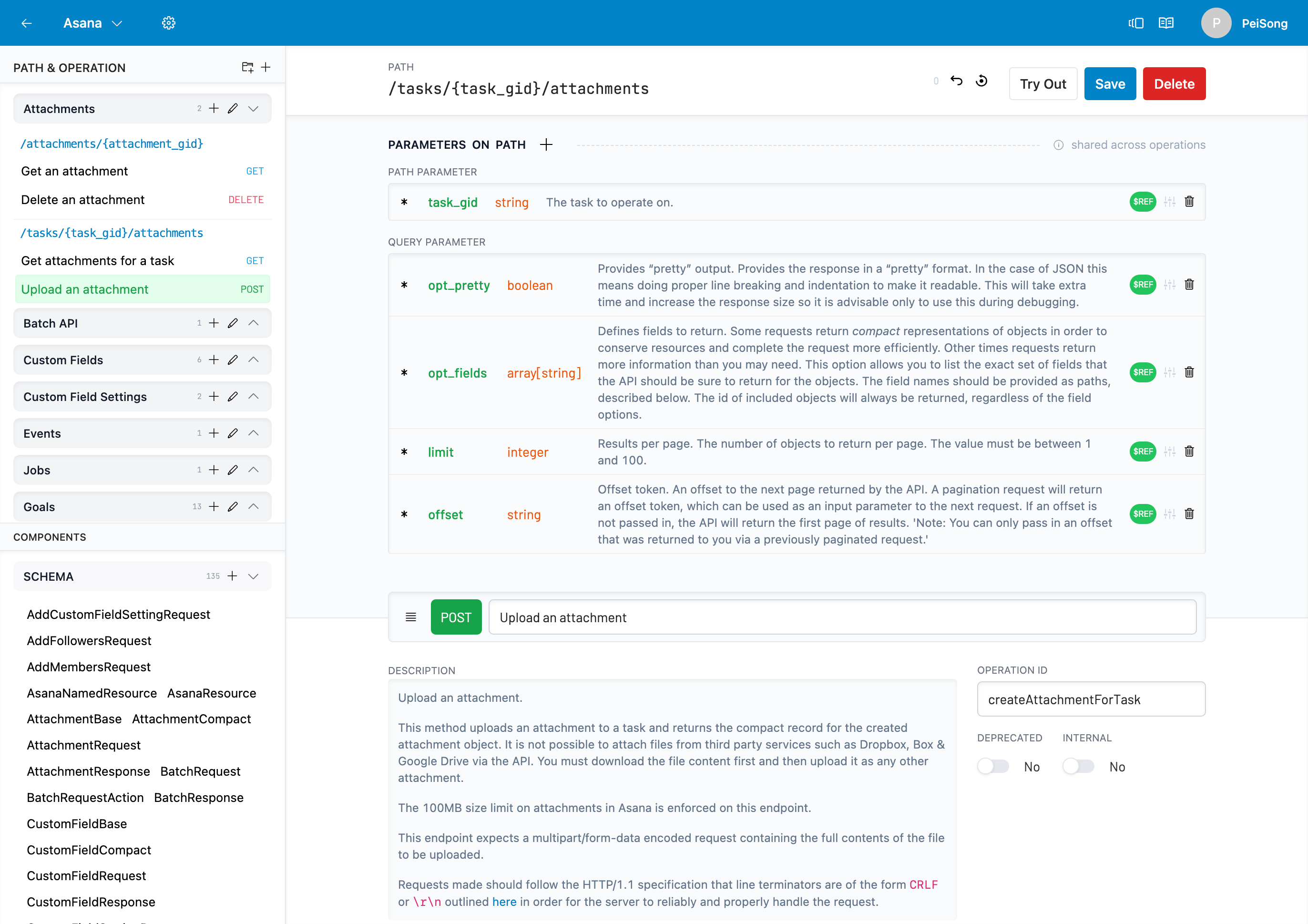This screenshot has height=924, width=1308.
Task: Collapse the Attachments group chevron
Action: coord(254,108)
